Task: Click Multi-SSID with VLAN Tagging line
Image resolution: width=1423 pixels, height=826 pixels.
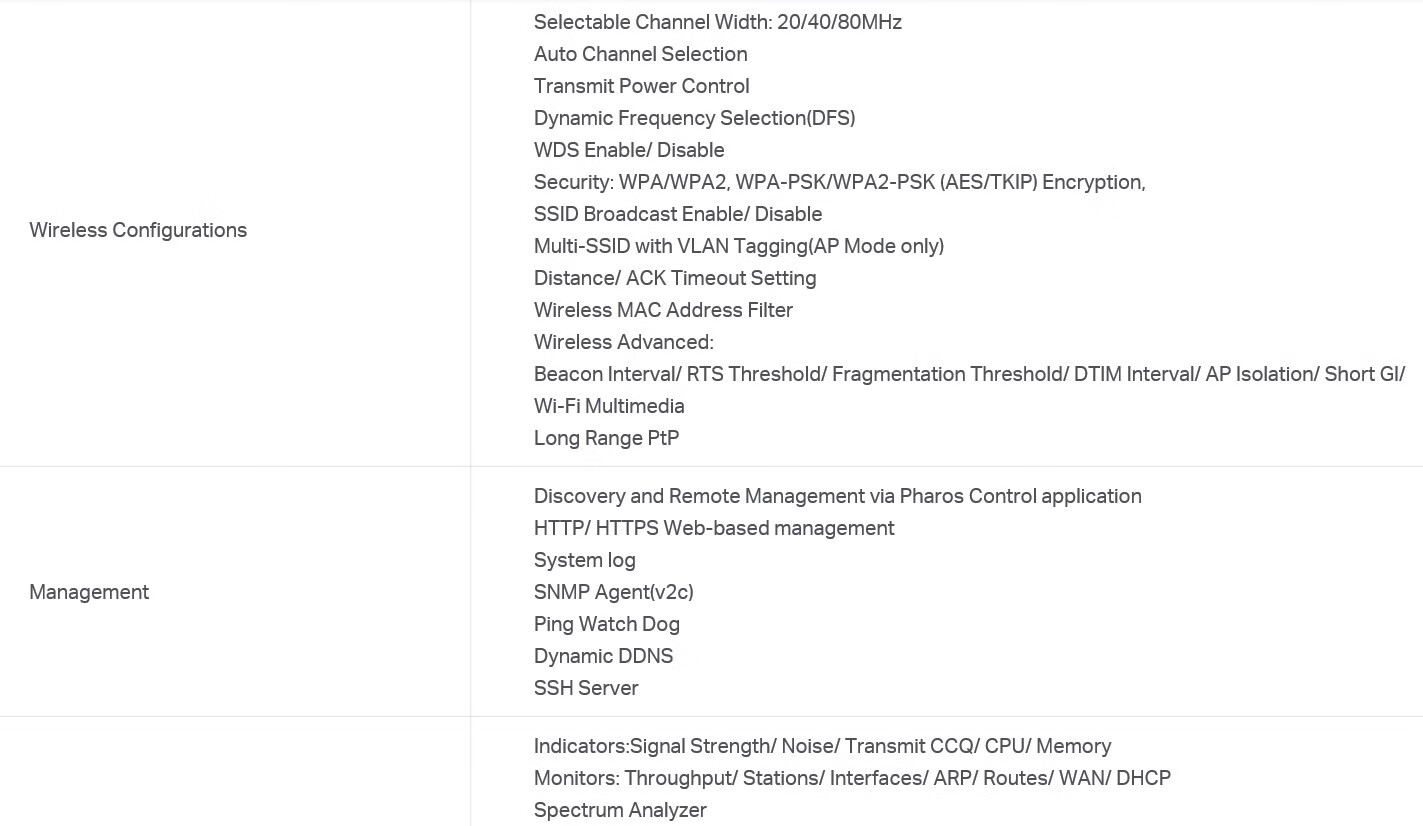Action: [x=739, y=246]
